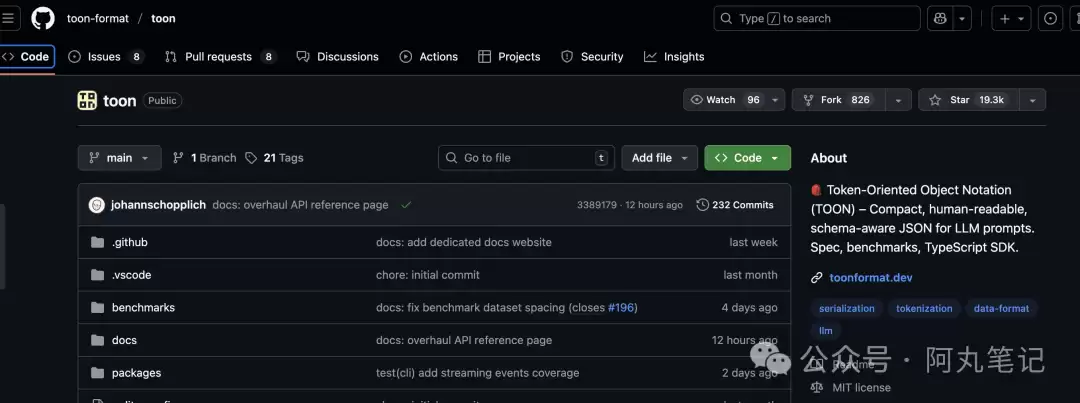Click johannschopplich's avatar image
Viewport: 1080px width, 403px height.
pyautogui.click(x=97, y=205)
